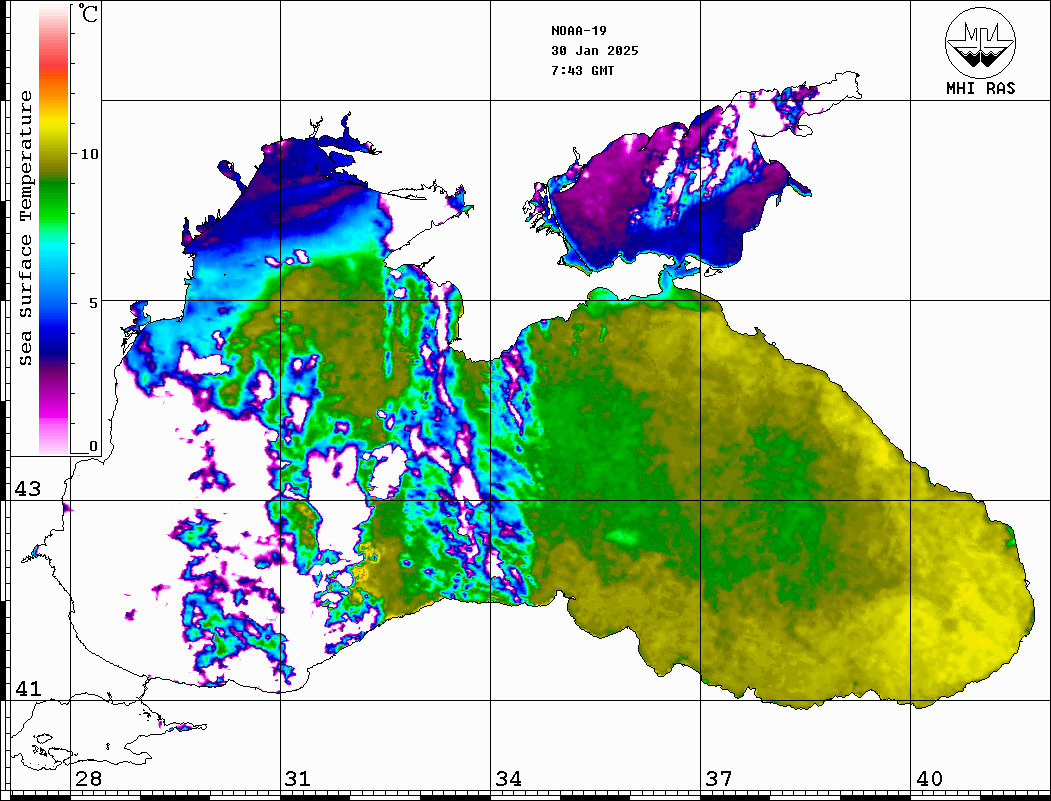Click the temperature color scale bar
1051x801 pixels.
pyautogui.click(x=54, y=229)
